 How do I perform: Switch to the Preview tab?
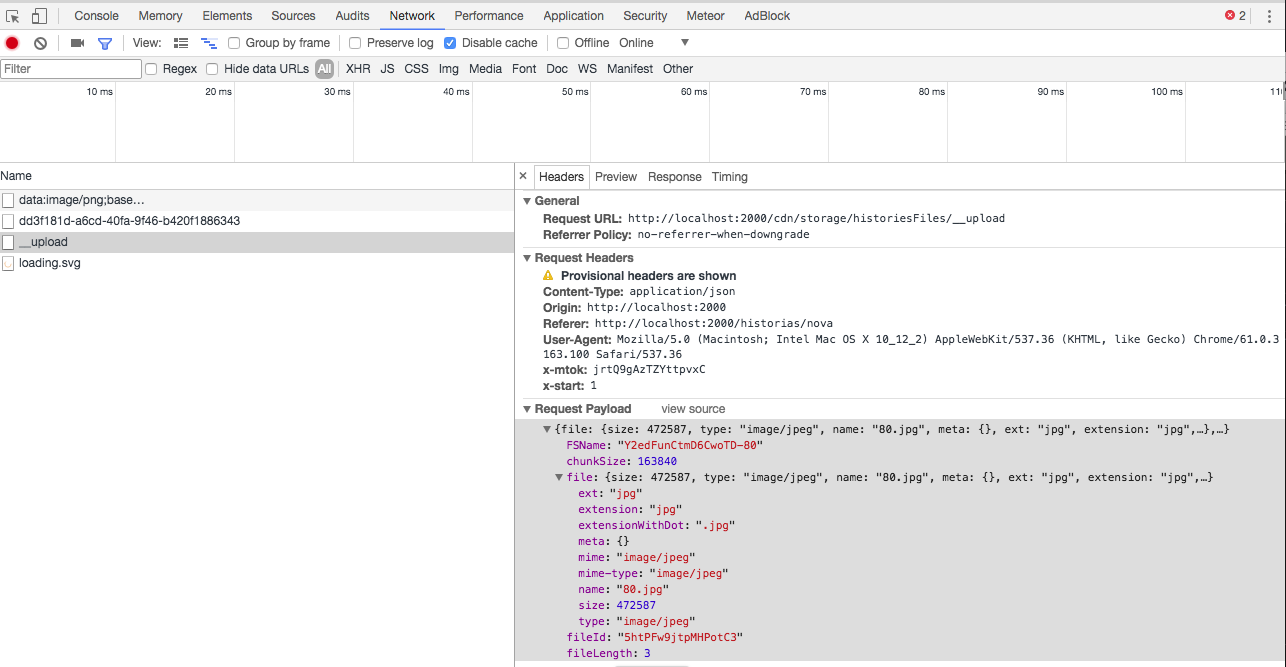(x=615, y=177)
